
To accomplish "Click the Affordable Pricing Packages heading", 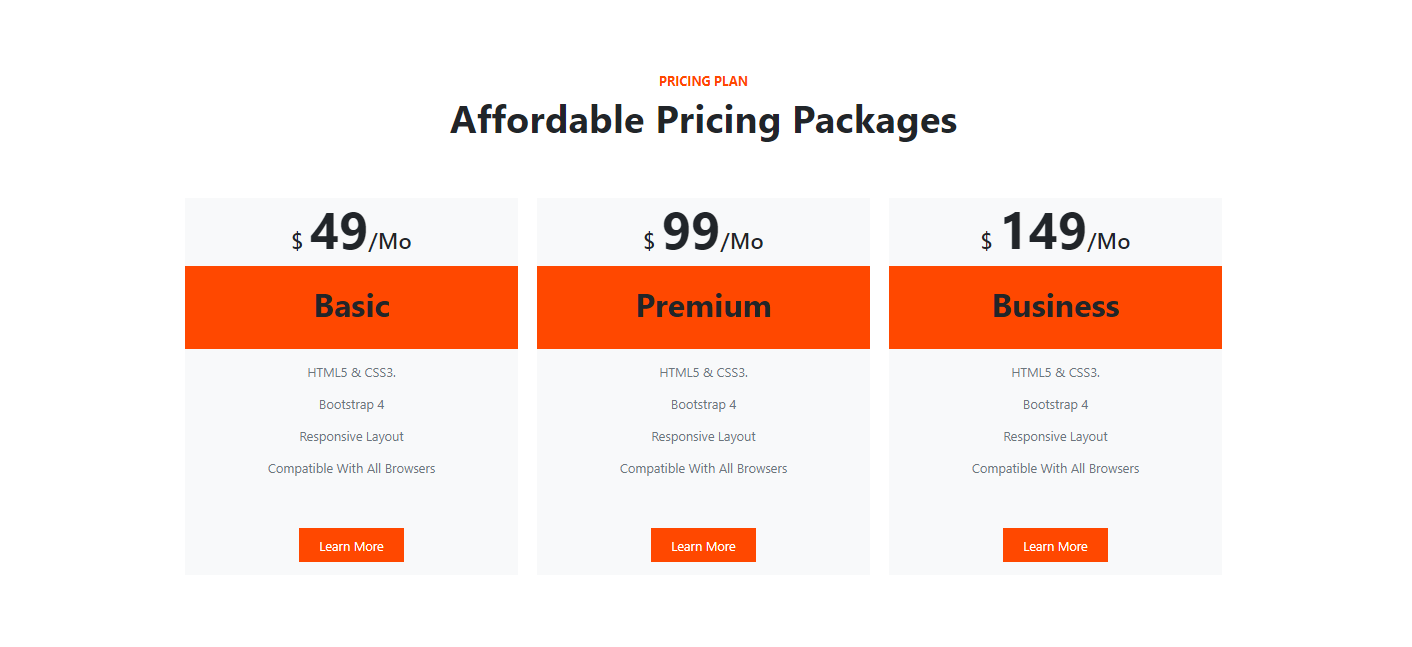I will (703, 120).
